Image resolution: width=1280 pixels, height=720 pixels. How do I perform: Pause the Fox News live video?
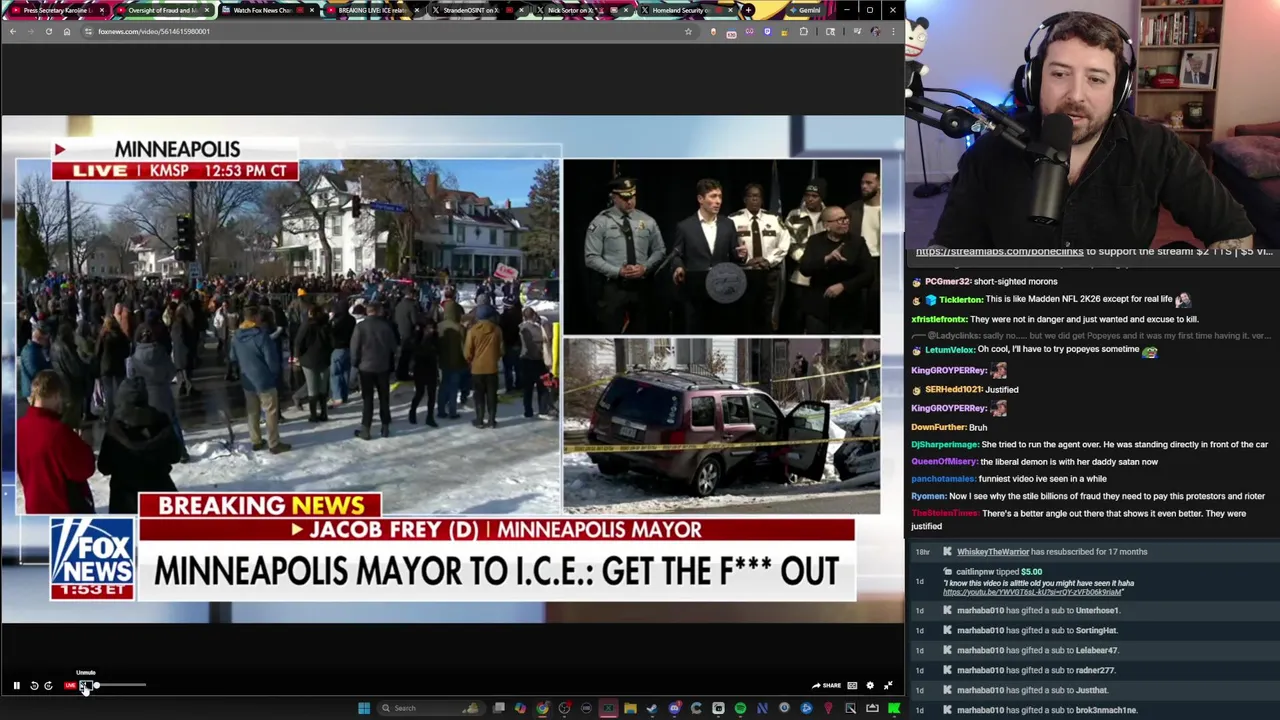[x=16, y=685]
